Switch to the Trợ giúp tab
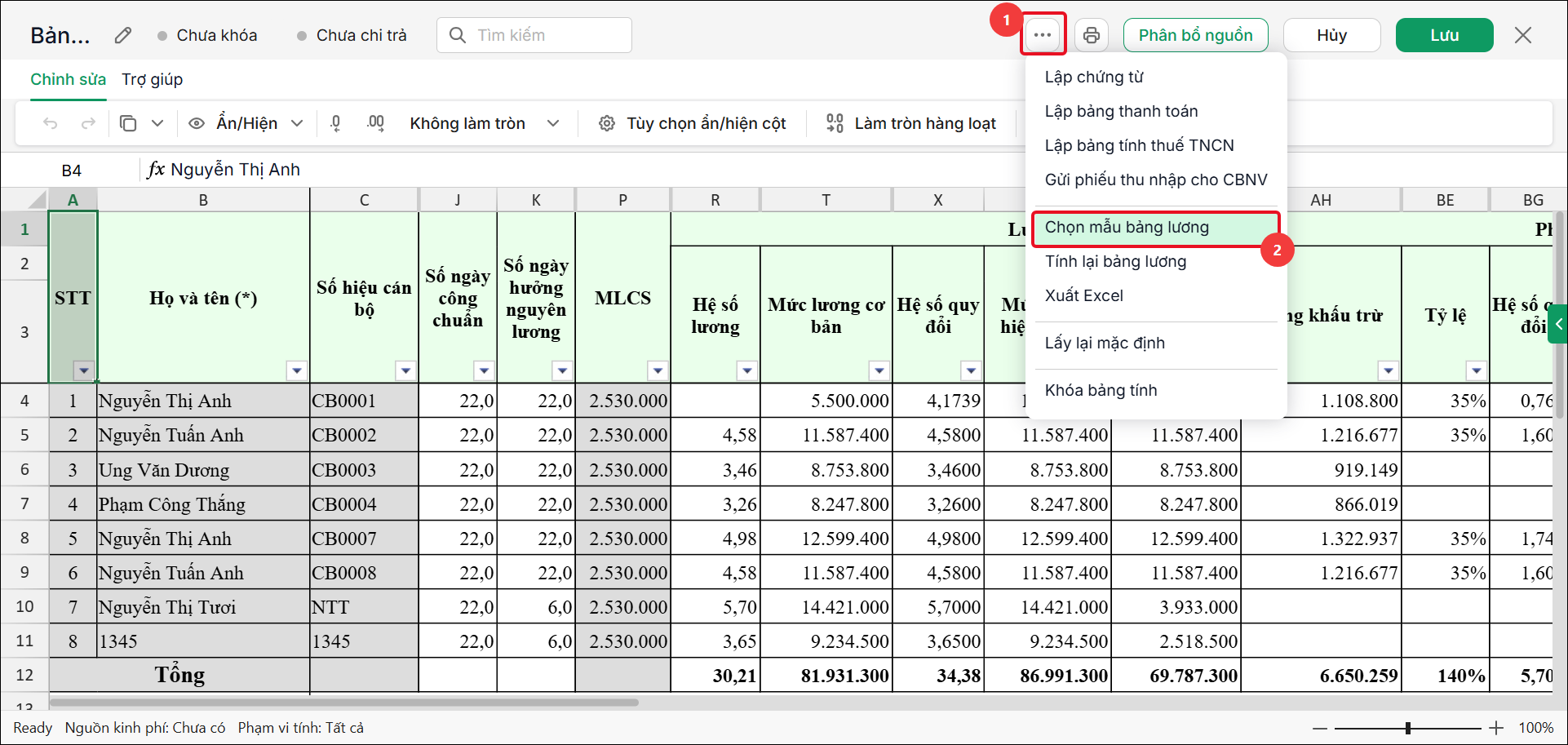 (153, 79)
